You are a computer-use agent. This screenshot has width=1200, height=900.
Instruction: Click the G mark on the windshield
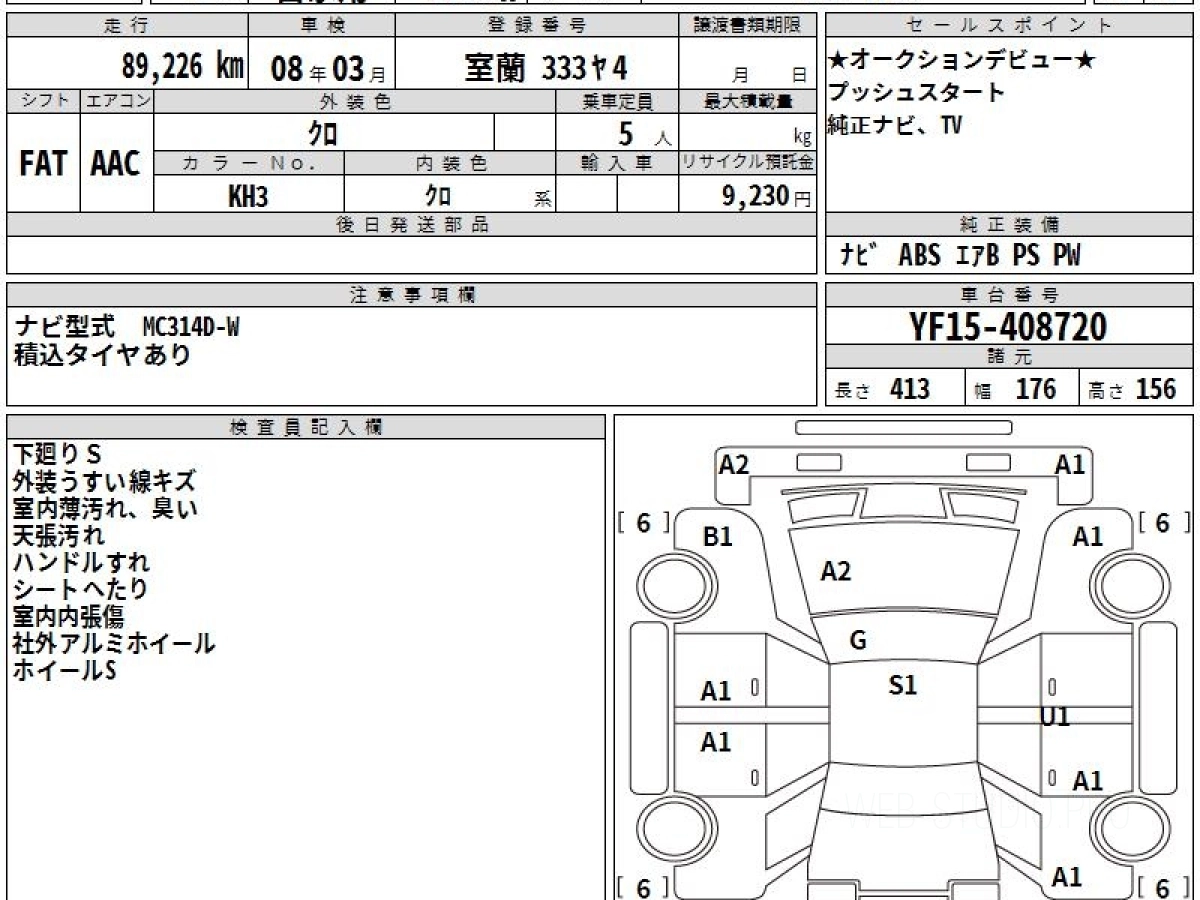857,641
